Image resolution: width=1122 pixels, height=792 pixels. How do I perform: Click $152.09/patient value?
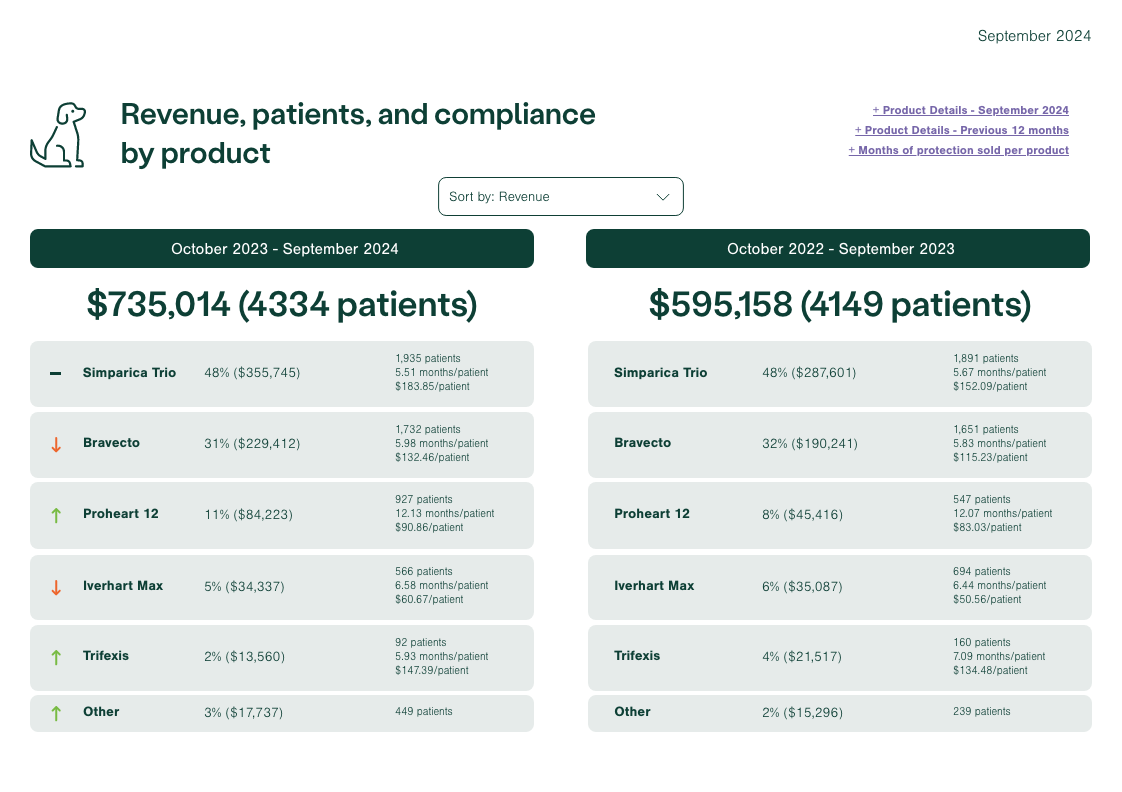pos(990,386)
